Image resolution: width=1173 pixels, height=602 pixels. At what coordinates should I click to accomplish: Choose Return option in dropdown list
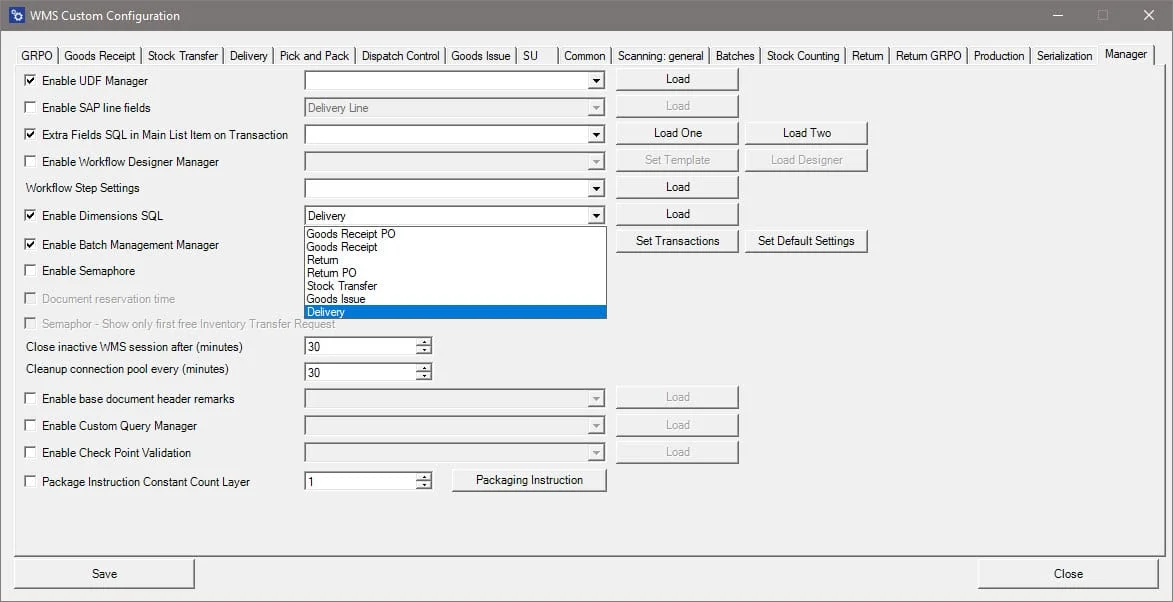(455, 260)
